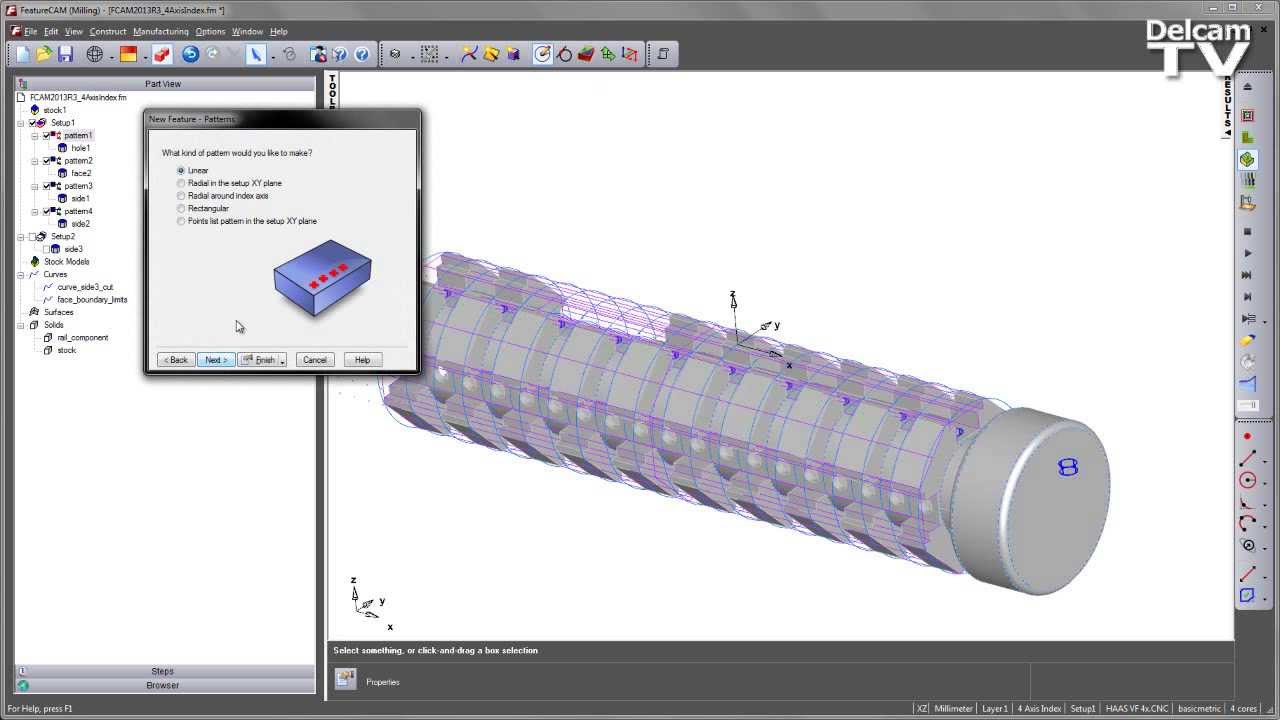Click the red circle drawing tool icon

pyautogui.click(x=1247, y=480)
